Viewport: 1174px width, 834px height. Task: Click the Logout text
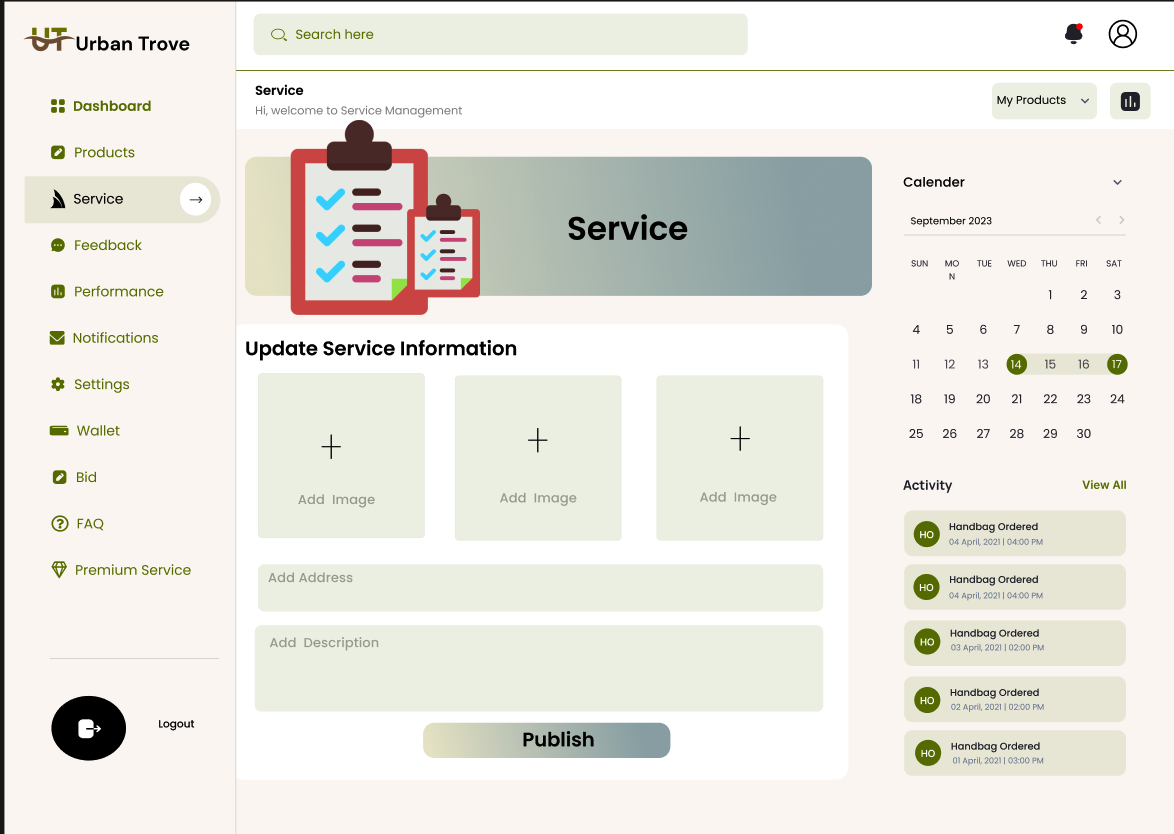click(176, 724)
